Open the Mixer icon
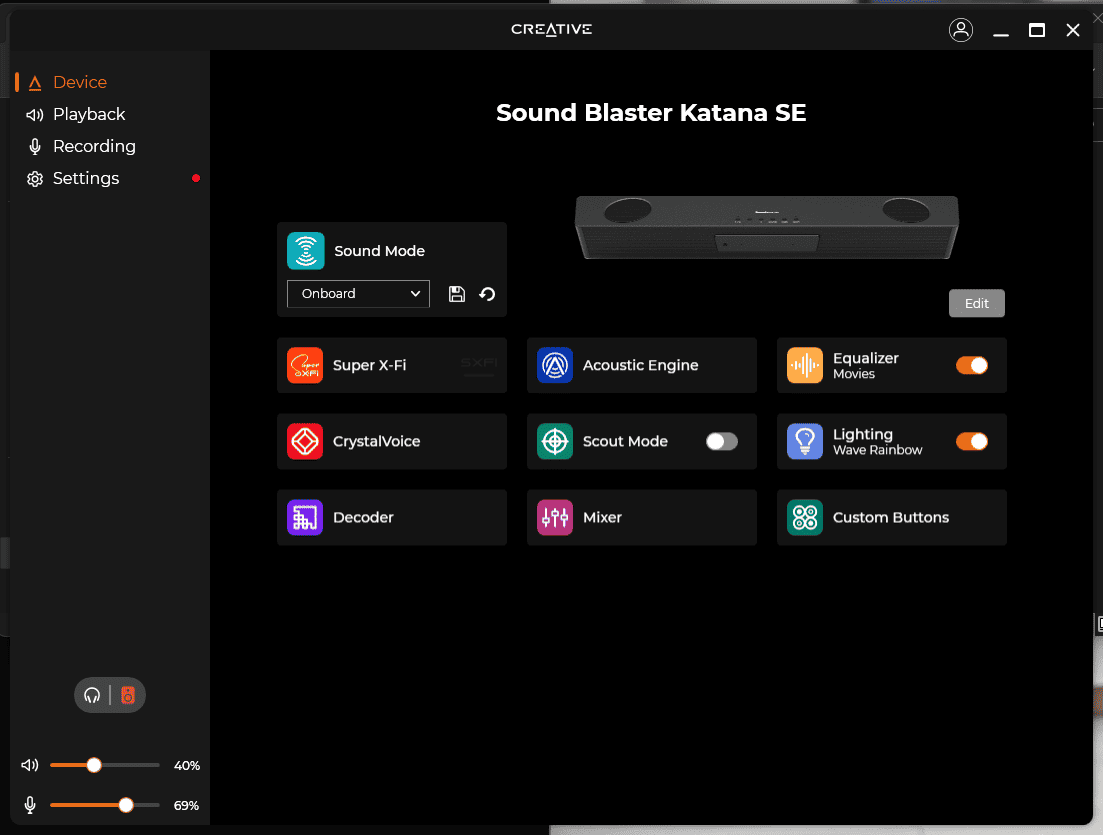1103x835 pixels. tap(555, 517)
